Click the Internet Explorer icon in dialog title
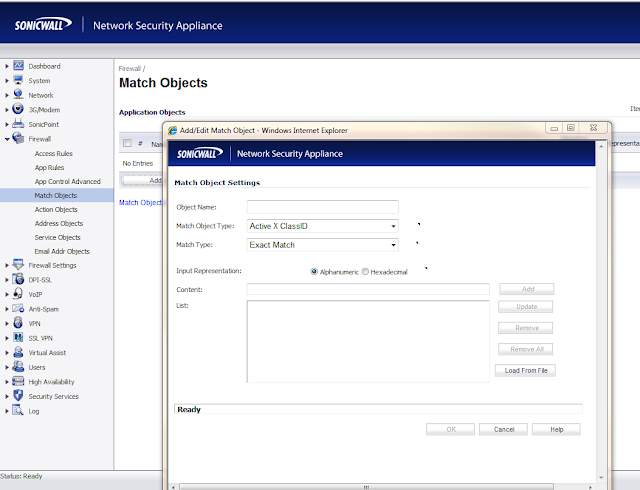Image resolution: width=640 pixels, height=490 pixels. click(173, 130)
